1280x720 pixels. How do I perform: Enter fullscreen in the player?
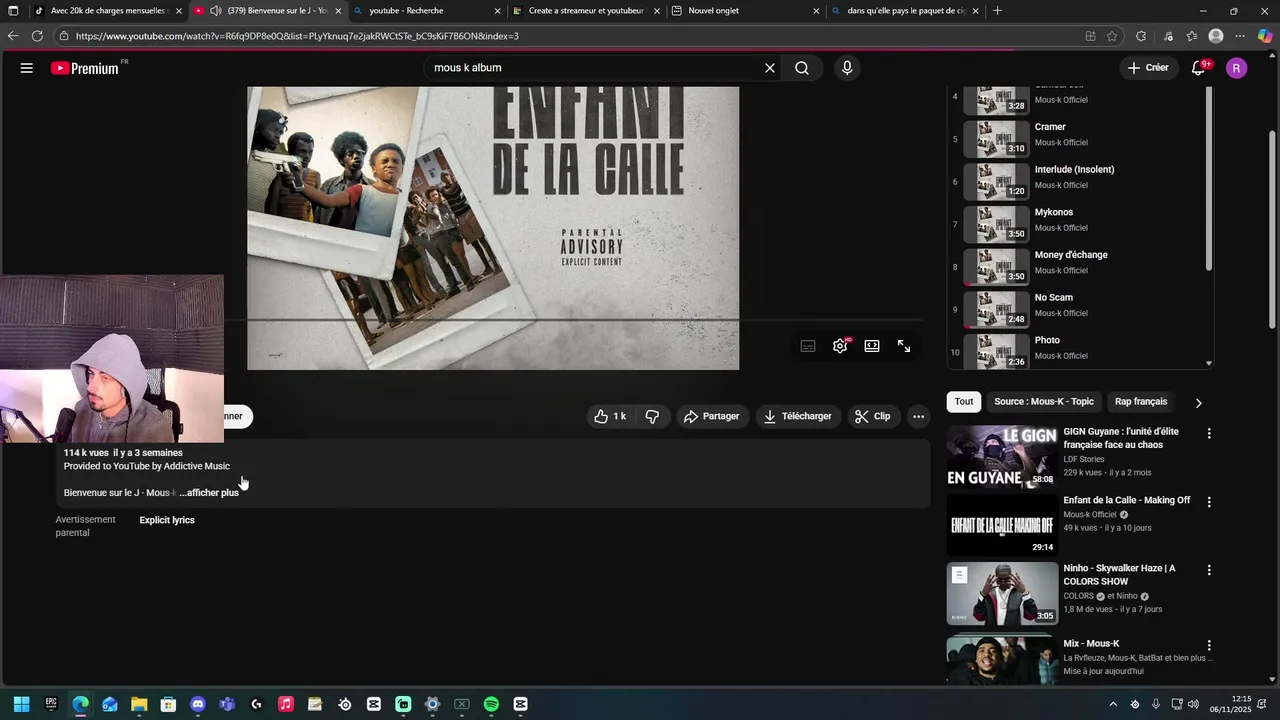pos(904,346)
